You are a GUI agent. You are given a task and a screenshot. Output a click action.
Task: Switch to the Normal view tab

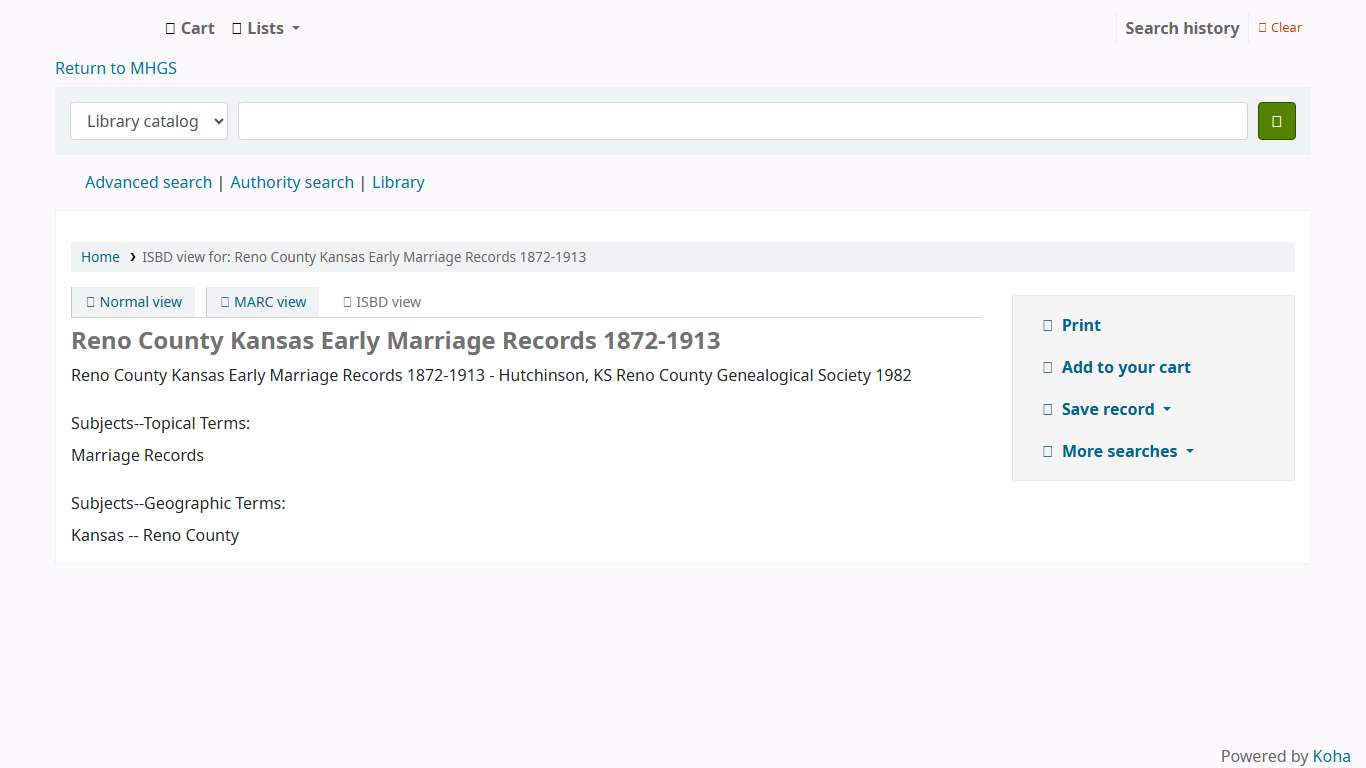pos(140,302)
